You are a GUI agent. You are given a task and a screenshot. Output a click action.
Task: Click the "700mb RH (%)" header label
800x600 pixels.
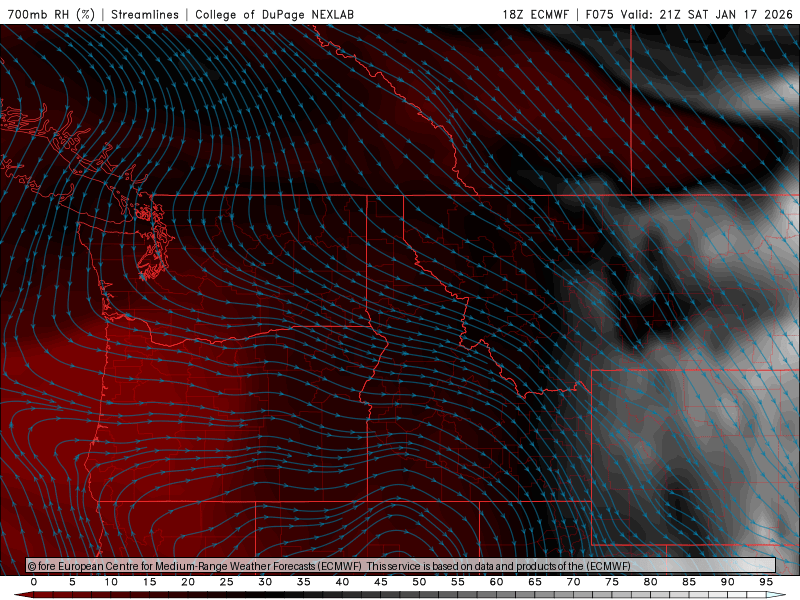pyautogui.click(x=52, y=14)
